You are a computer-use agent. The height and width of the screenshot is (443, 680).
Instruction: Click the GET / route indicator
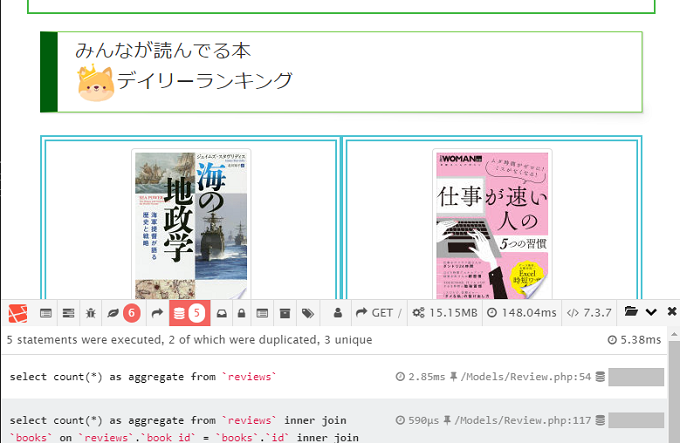point(379,313)
